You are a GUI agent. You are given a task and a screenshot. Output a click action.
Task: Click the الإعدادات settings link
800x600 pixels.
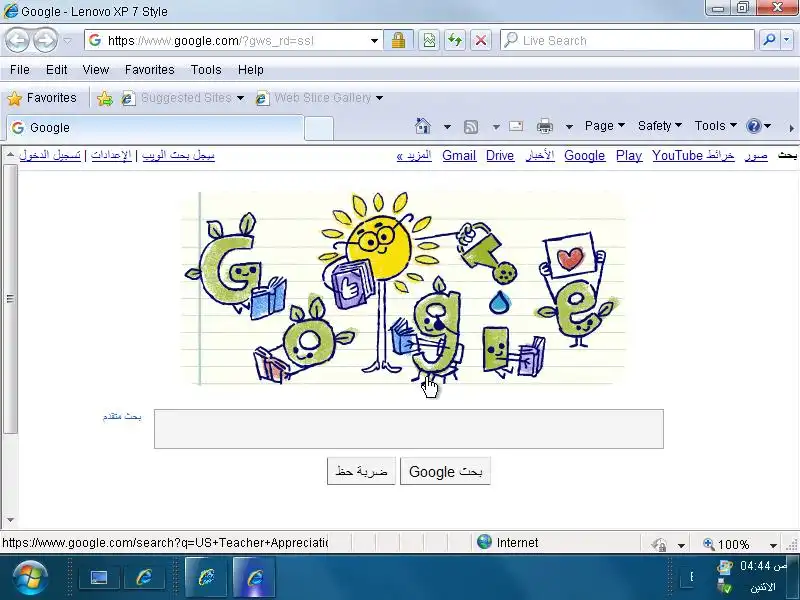pos(111,155)
